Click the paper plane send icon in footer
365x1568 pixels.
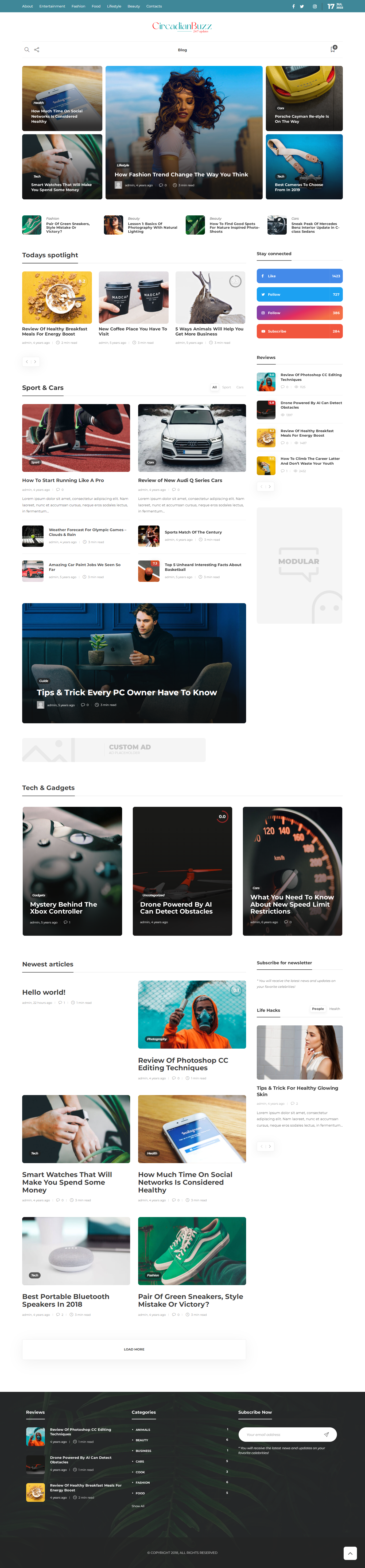(327, 1435)
